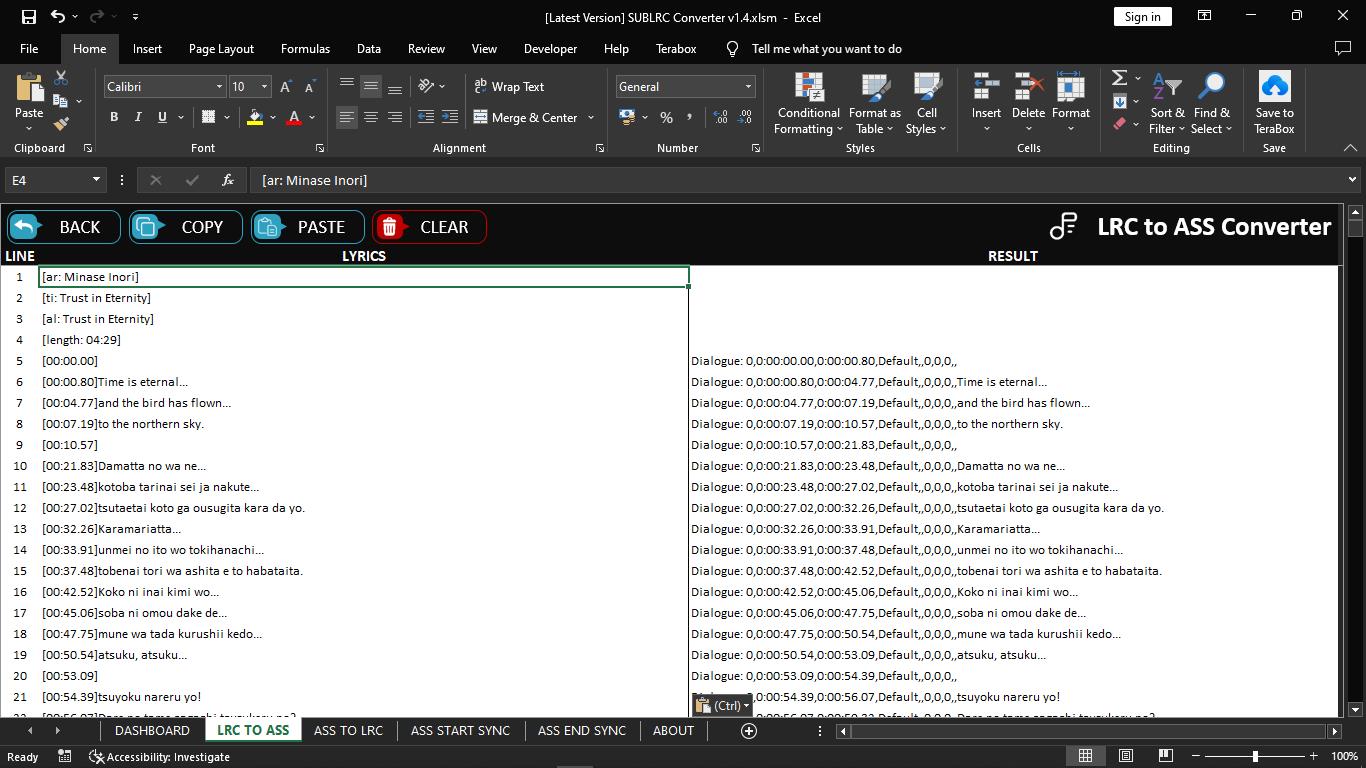
Task: Open Conditional Formatting menu
Action: click(x=809, y=103)
